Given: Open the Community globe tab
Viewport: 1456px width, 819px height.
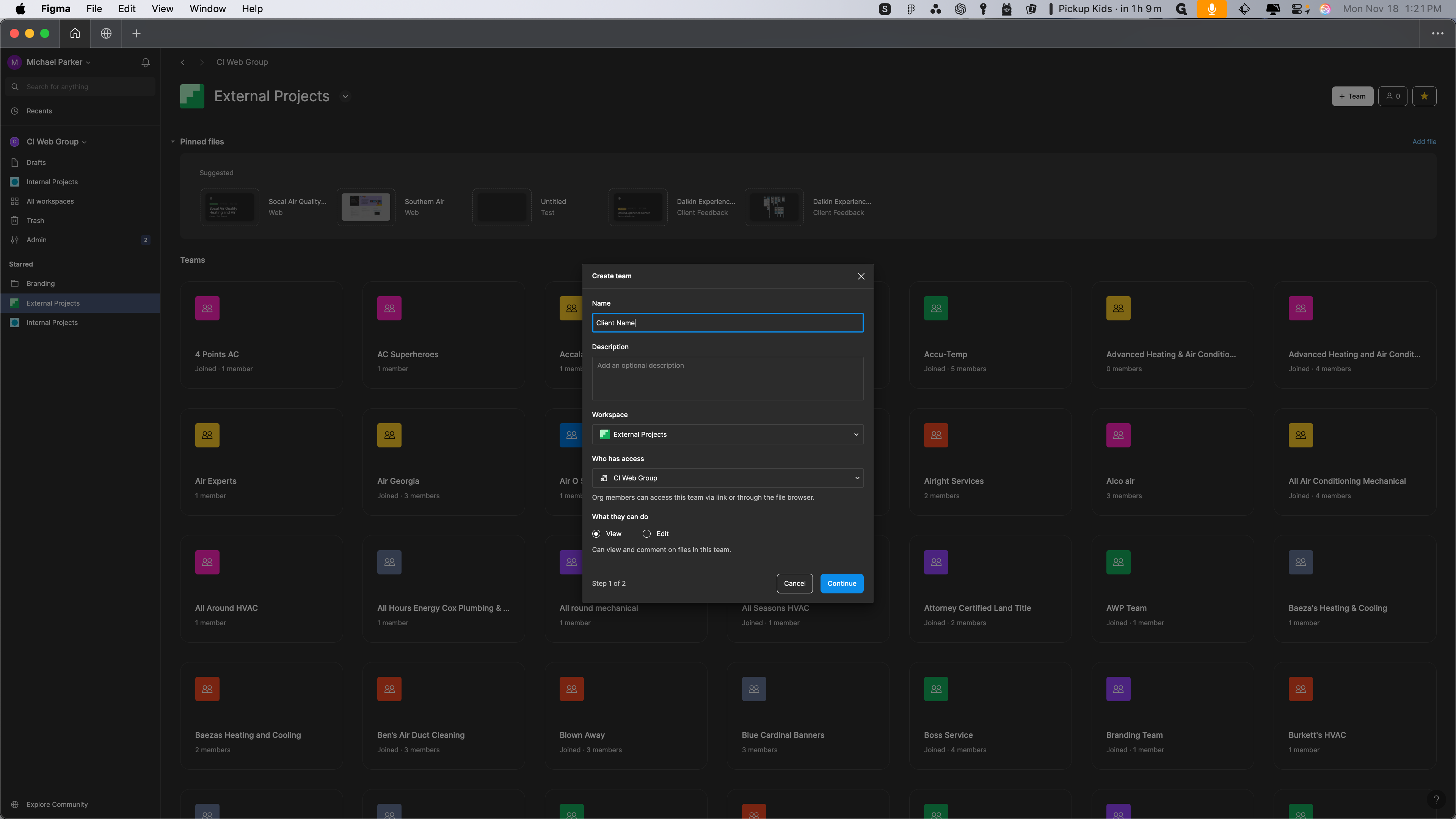Looking at the screenshot, I should click(x=106, y=33).
